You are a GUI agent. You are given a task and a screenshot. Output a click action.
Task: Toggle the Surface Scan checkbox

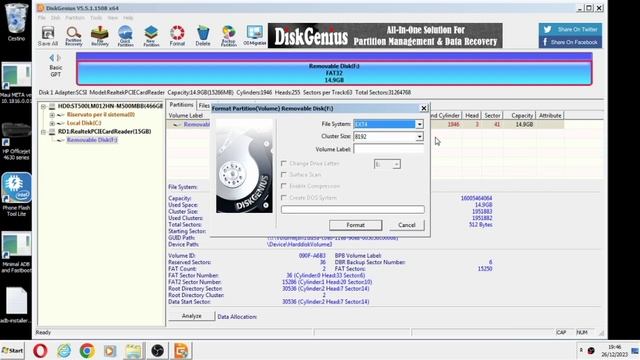(x=284, y=175)
